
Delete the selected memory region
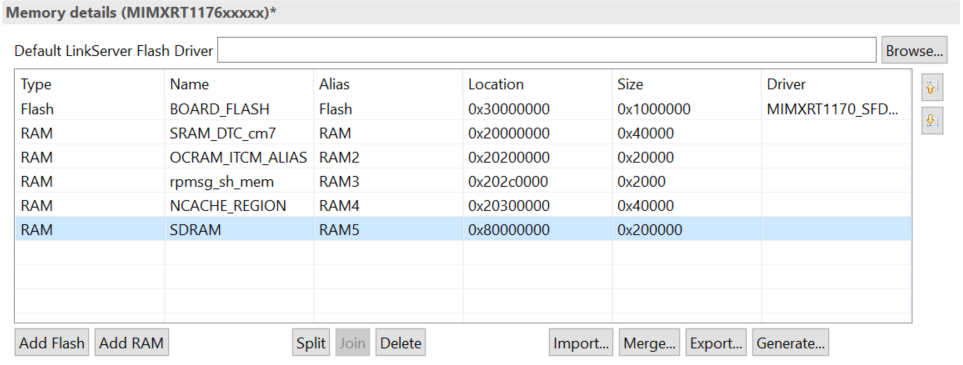click(400, 343)
